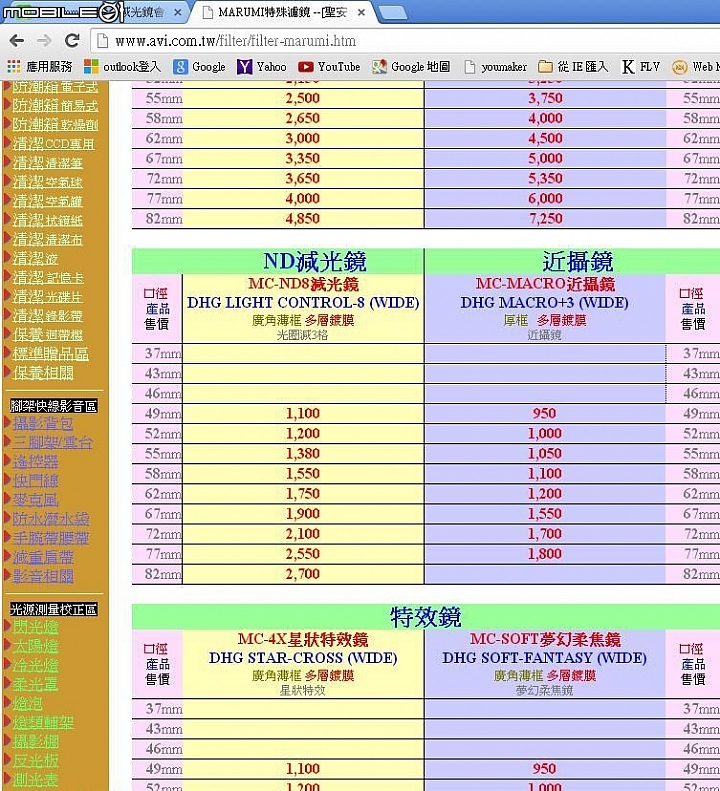Open the 手腕帶腰帶 link

(50, 538)
